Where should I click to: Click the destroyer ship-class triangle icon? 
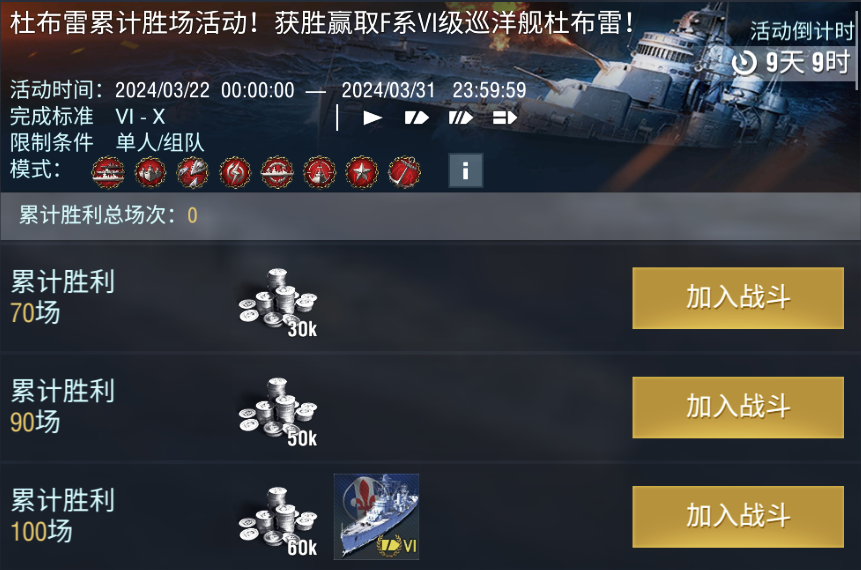click(372, 118)
